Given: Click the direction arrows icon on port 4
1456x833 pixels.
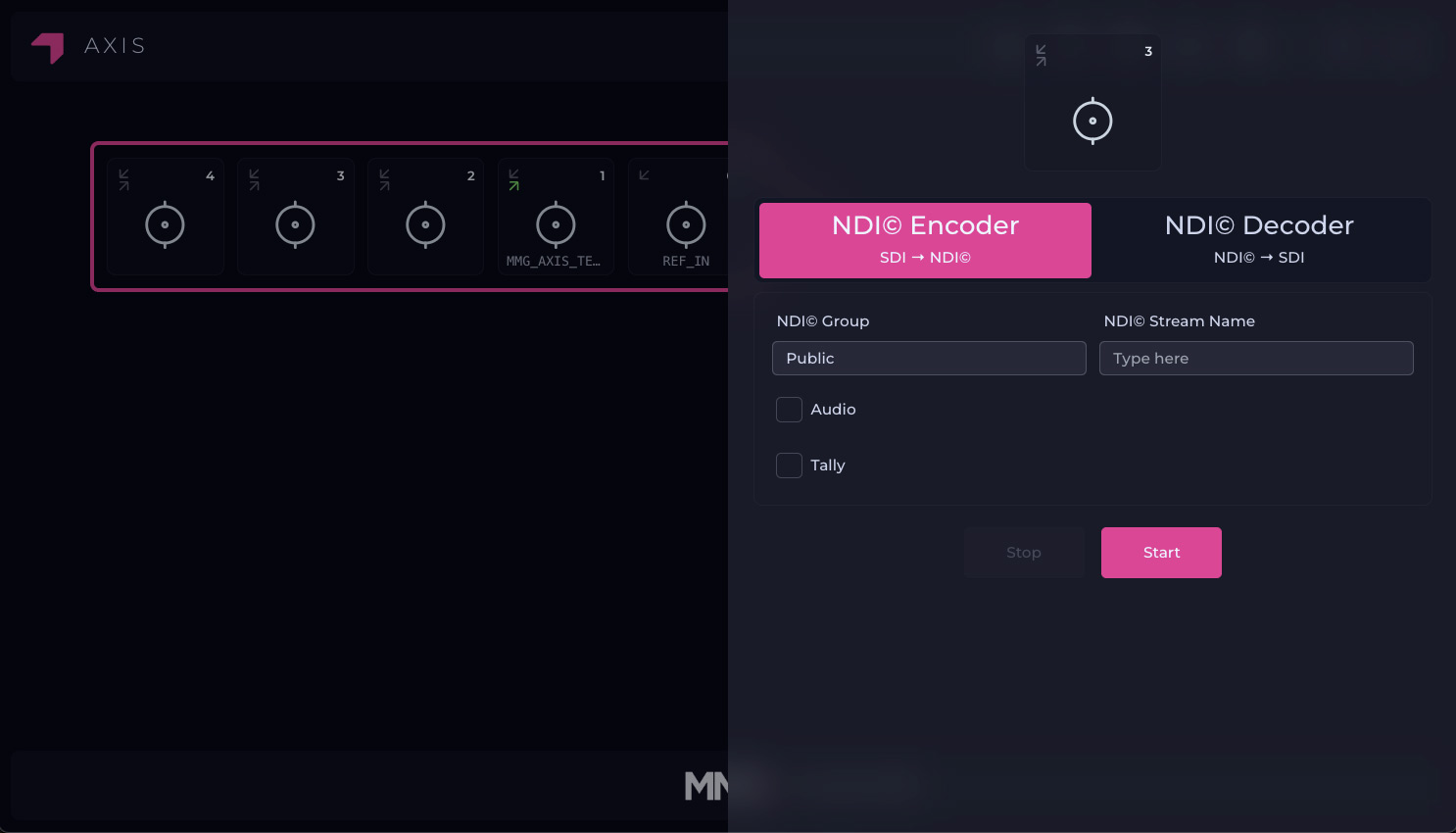Looking at the screenshot, I should pyautogui.click(x=124, y=179).
